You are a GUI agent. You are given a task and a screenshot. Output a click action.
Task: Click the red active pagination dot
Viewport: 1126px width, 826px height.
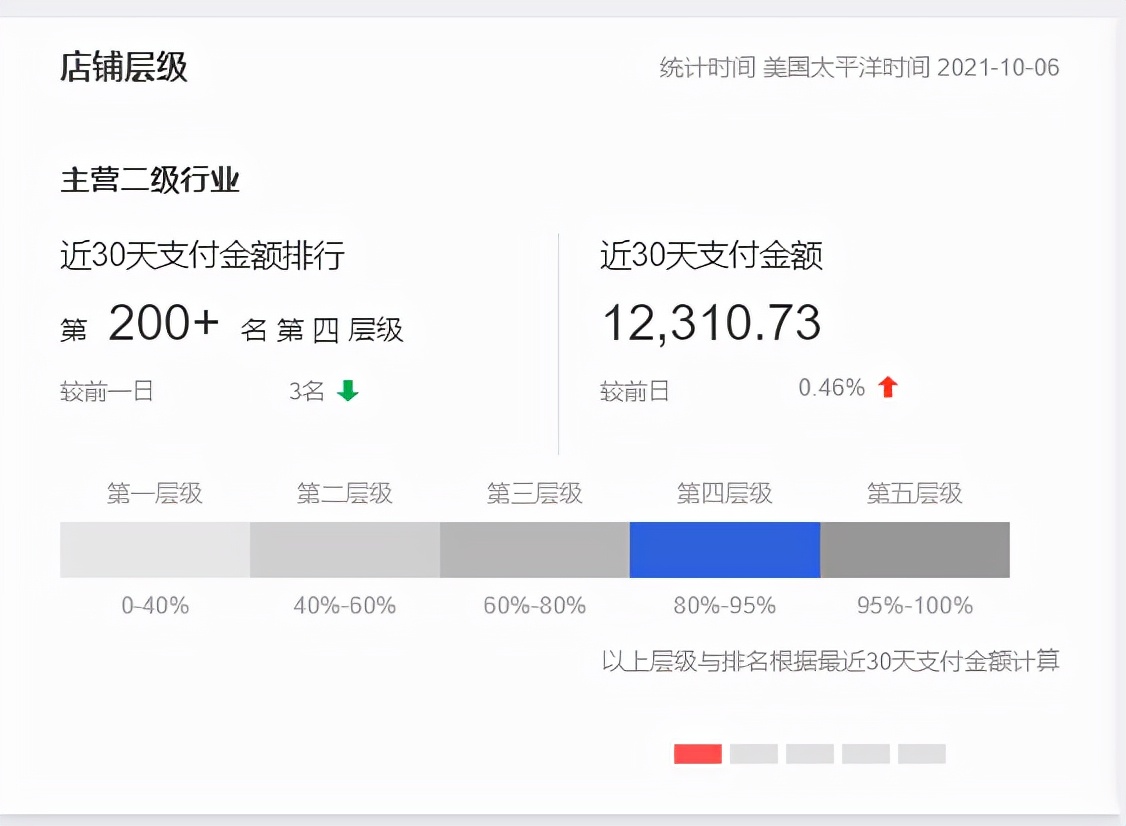click(x=697, y=753)
